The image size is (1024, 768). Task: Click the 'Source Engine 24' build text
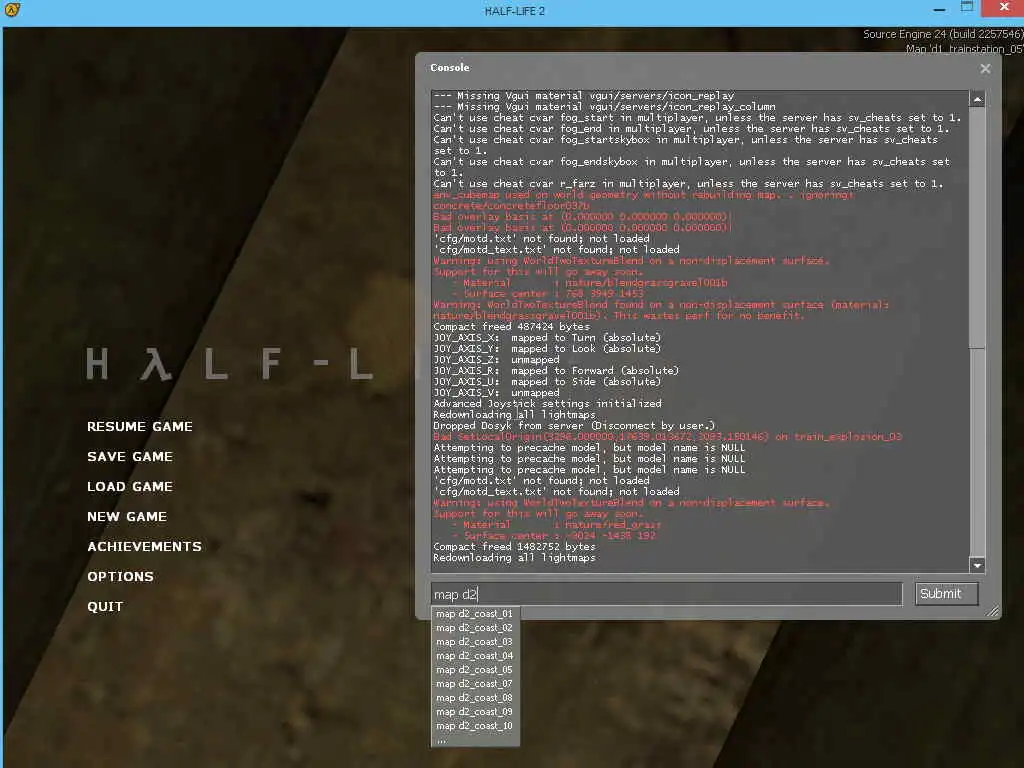pos(942,34)
